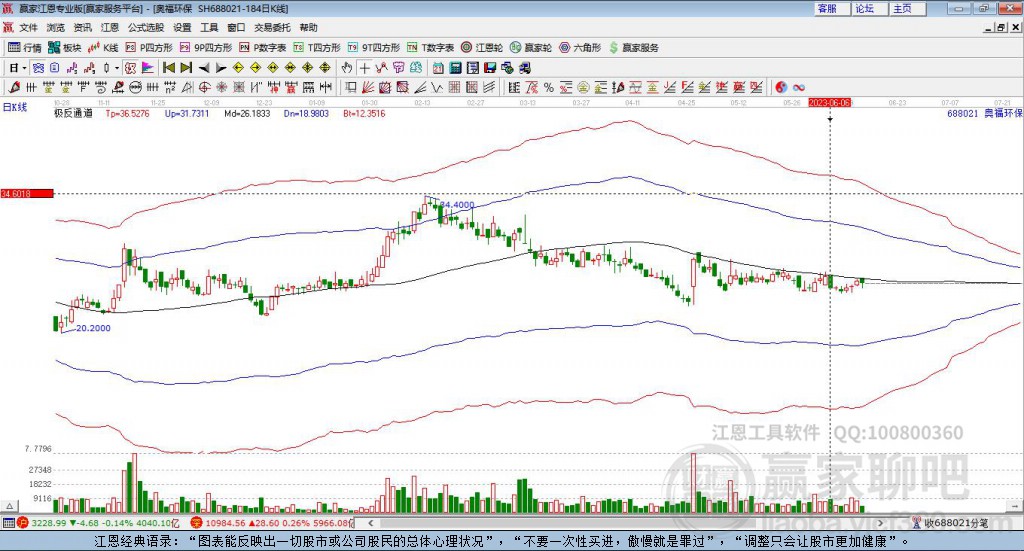Viewport: 1024px width, 551px height.
Task: Open the P数字表 tool
Action: [x=263, y=48]
